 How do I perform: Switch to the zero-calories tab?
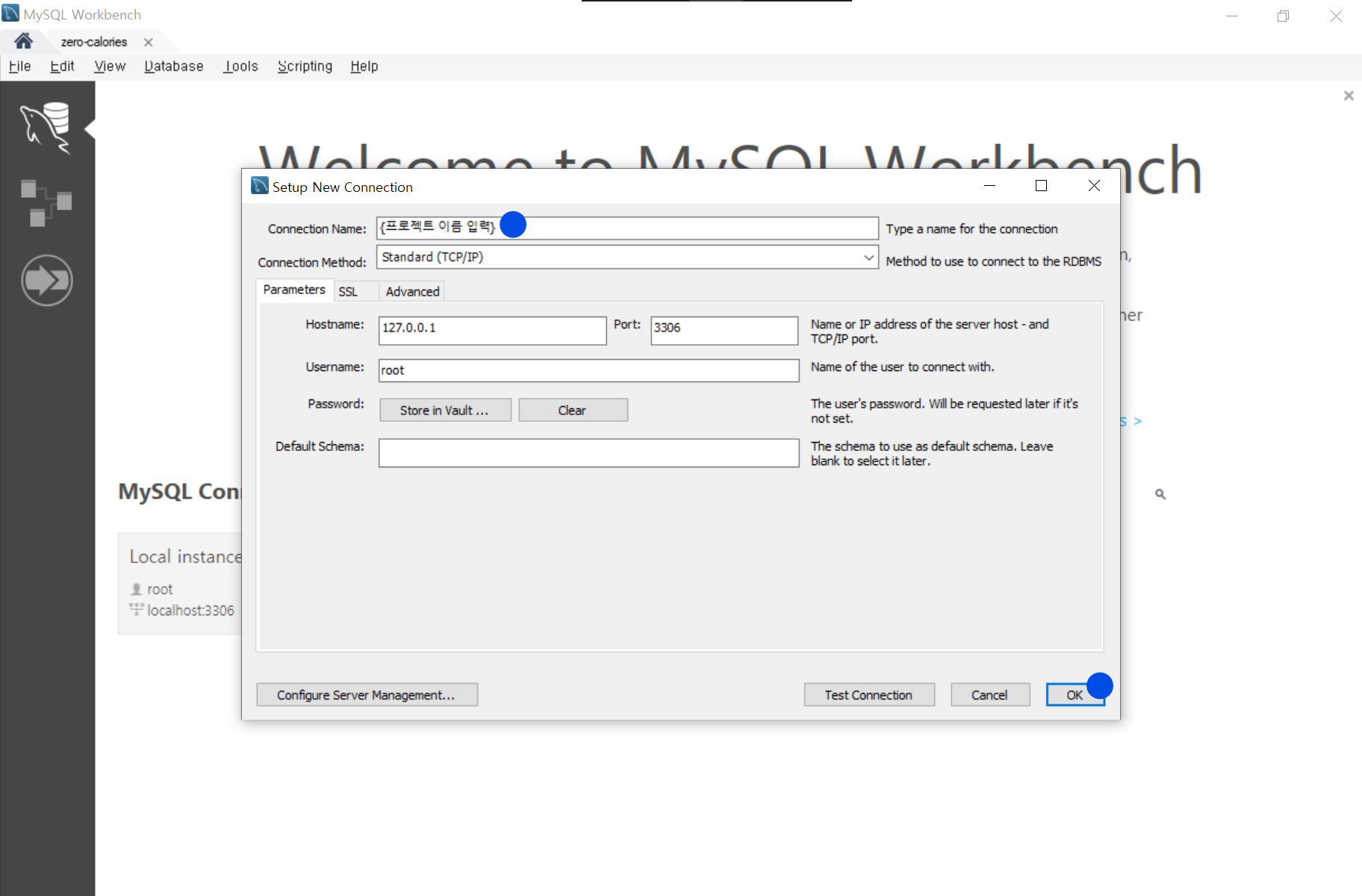pos(94,42)
